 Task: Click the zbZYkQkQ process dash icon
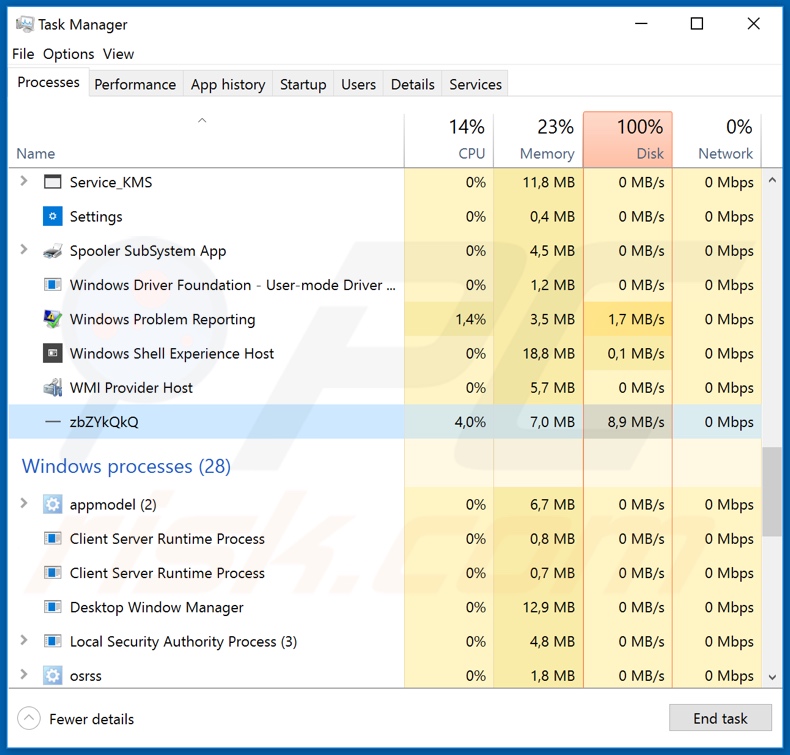pos(52,422)
